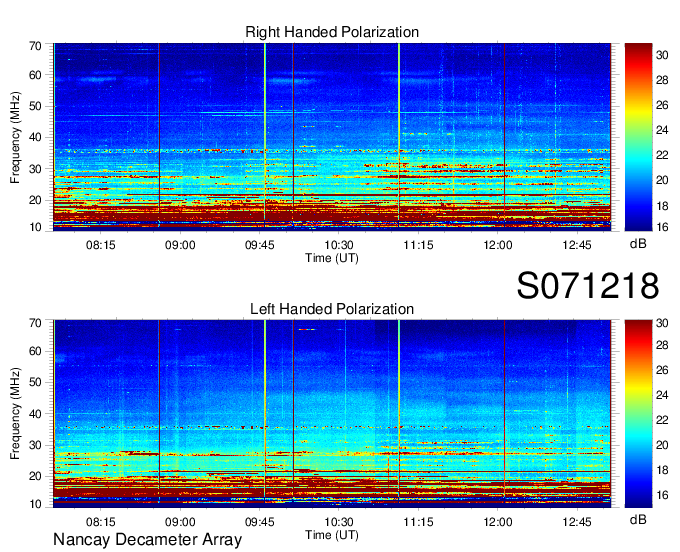Click the 70 frequency tick on top plot
This screenshot has width=680, height=552.
tap(35, 46)
